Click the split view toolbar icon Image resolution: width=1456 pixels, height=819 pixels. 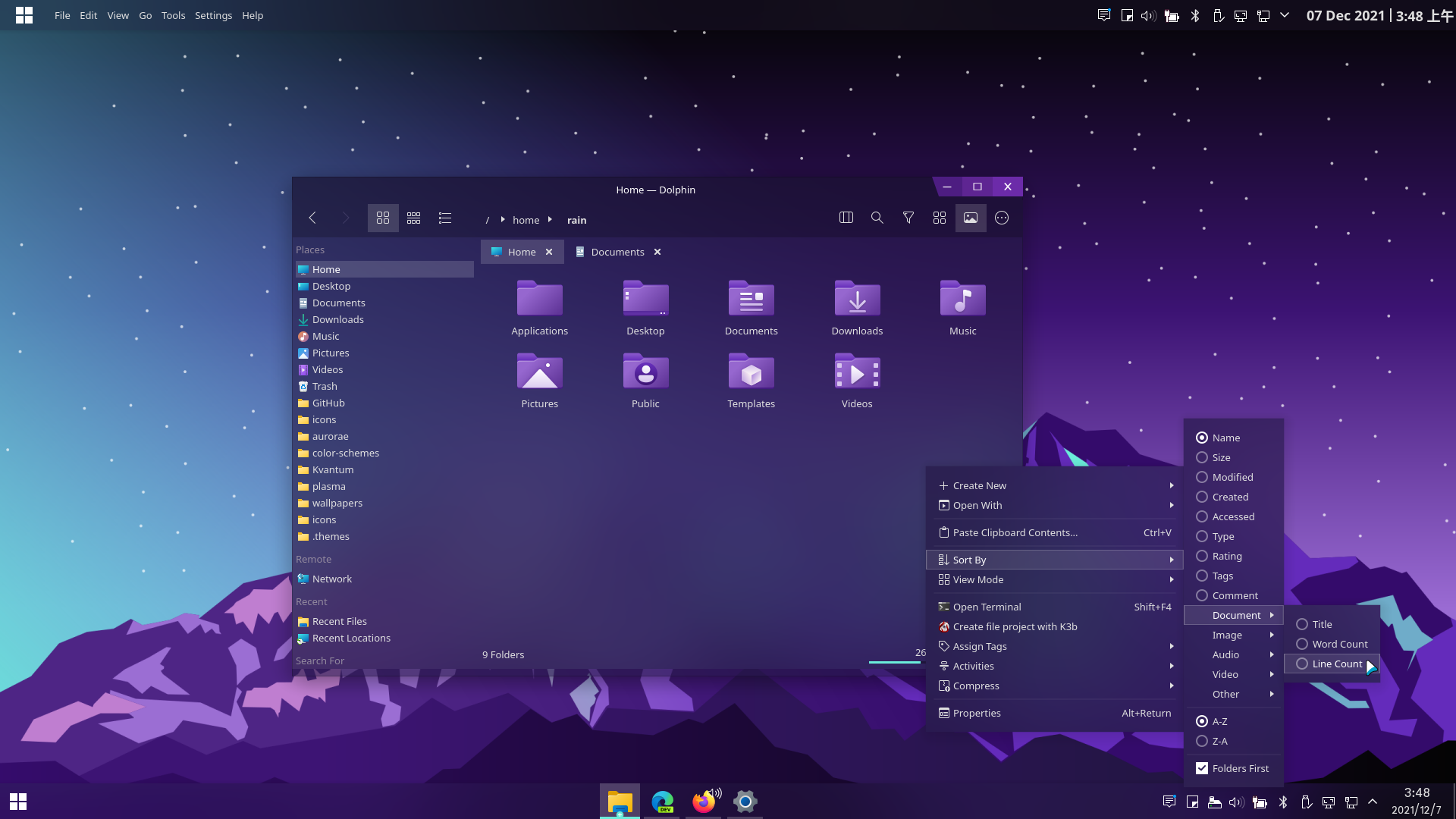click(846, 218)
